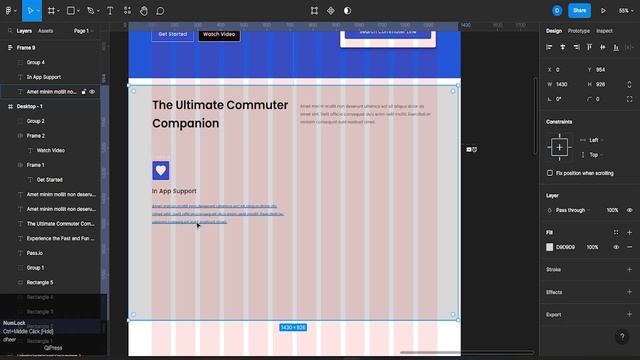This screenshot has height=360, width=640.
Task: Click the Edit object tool in center toolbar
Action: [314, 11]
